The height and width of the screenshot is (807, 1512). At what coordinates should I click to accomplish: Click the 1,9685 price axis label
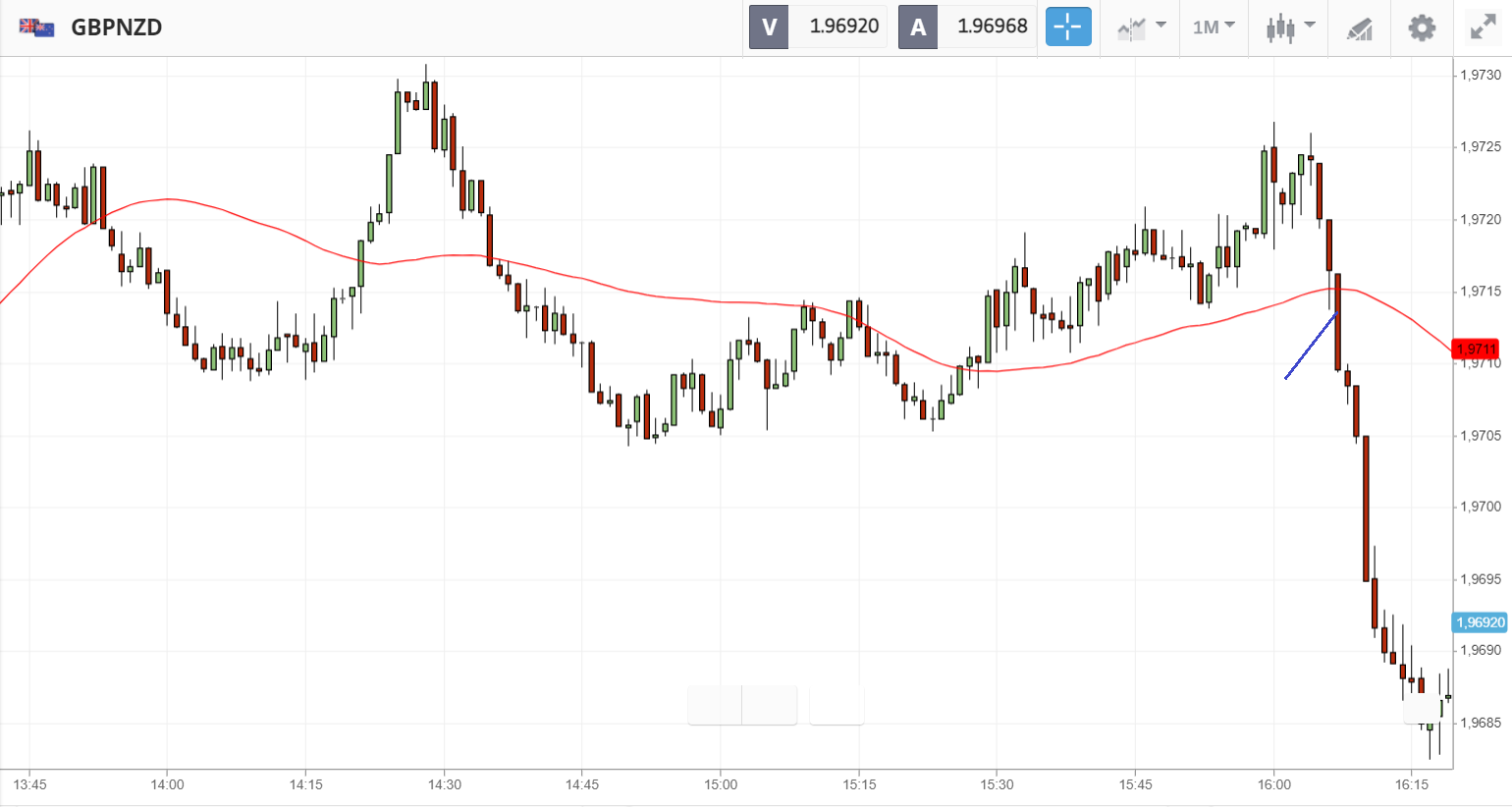[x=1481, y=723]
